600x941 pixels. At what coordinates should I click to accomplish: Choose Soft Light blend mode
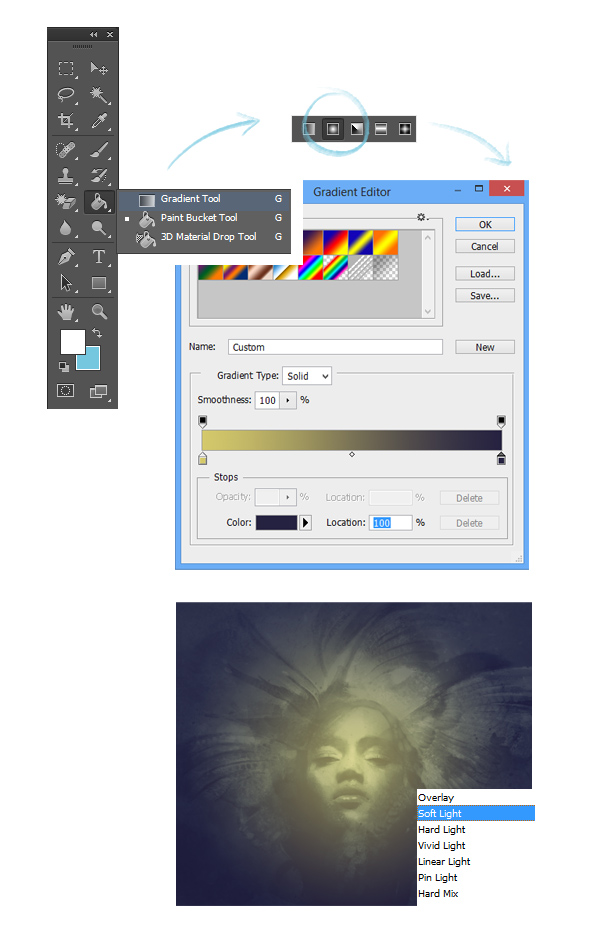[476, 813]
